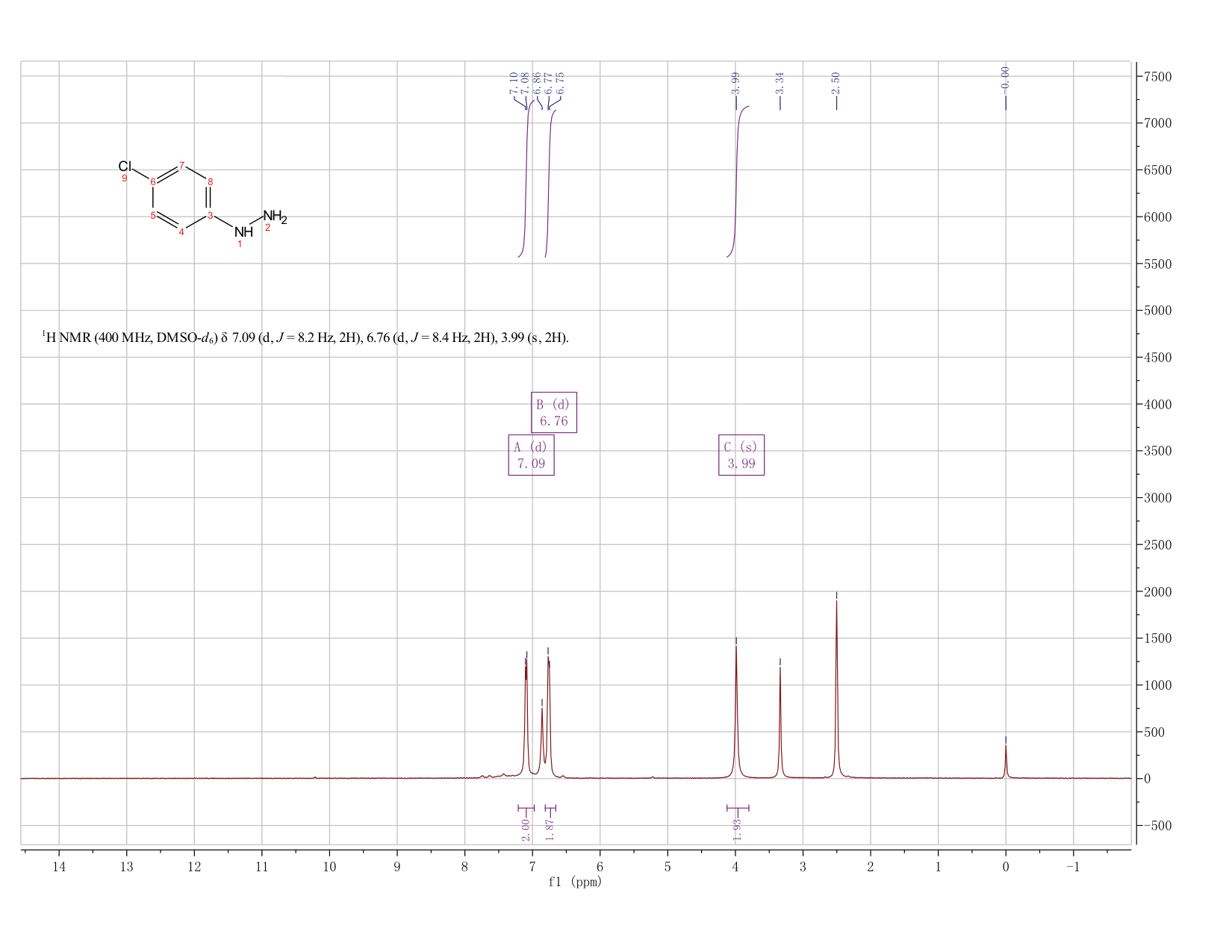Click the 6.75 peak label at top
1232x952 pixels.
coord(560,83)
